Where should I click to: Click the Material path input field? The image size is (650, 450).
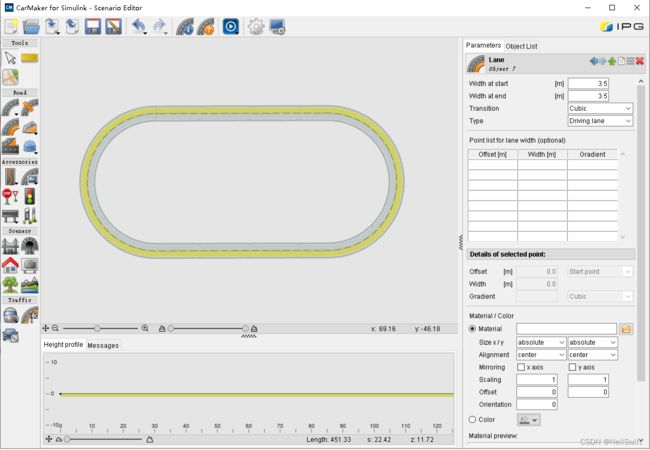(567, 329)
